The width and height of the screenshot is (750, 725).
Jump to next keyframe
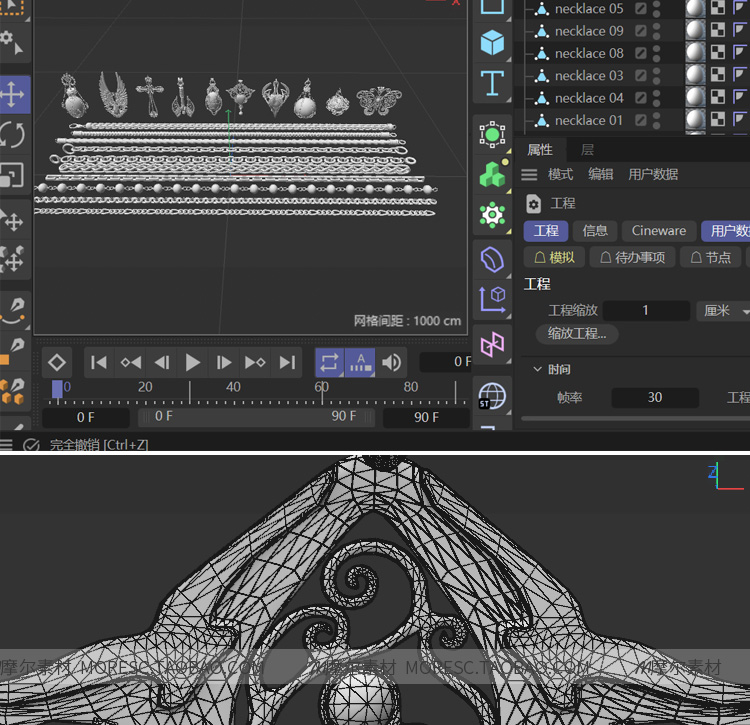[255, 362]
